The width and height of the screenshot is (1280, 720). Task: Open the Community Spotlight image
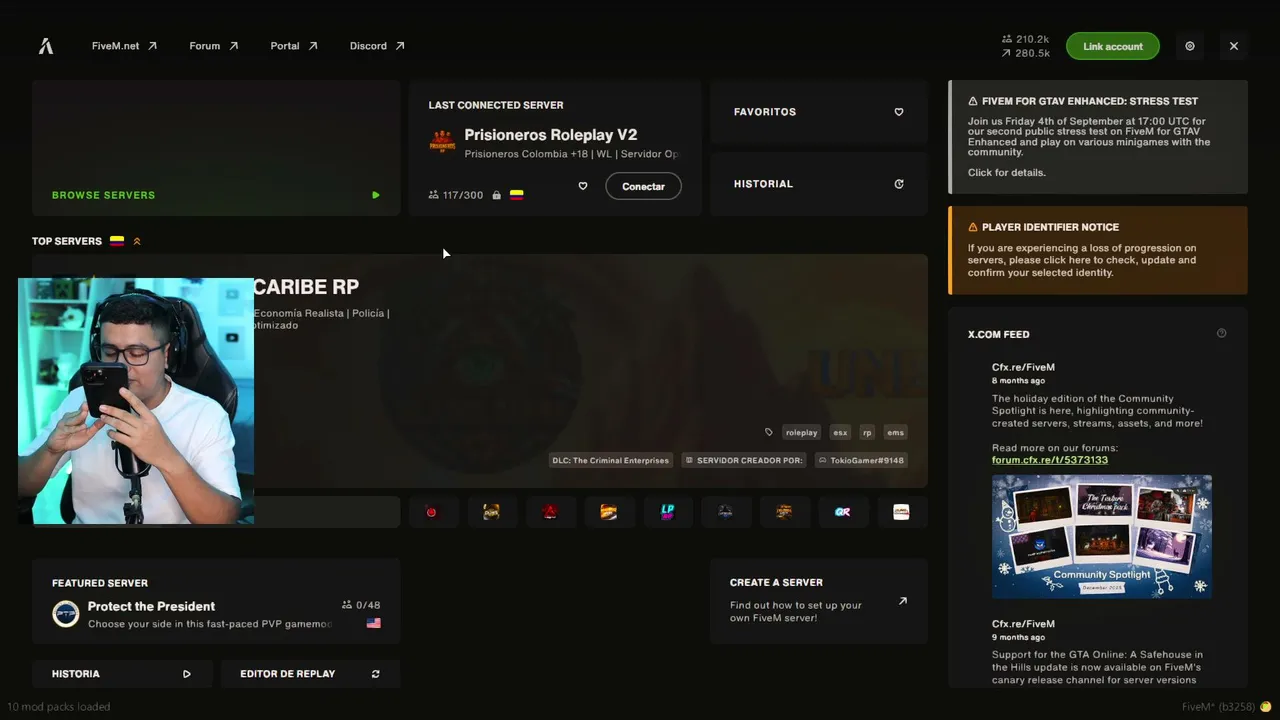pos(1102,537)
